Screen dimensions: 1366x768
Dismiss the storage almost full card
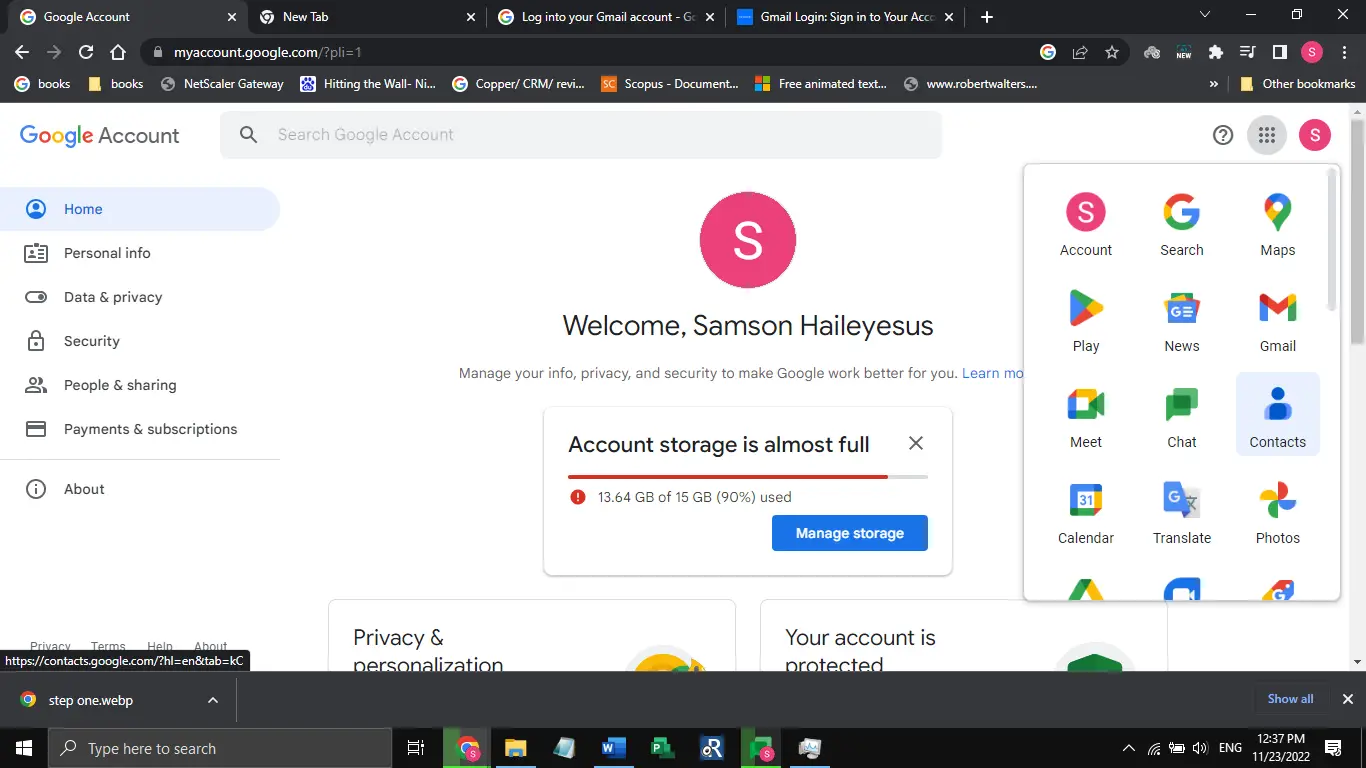[x=916, y=443]
